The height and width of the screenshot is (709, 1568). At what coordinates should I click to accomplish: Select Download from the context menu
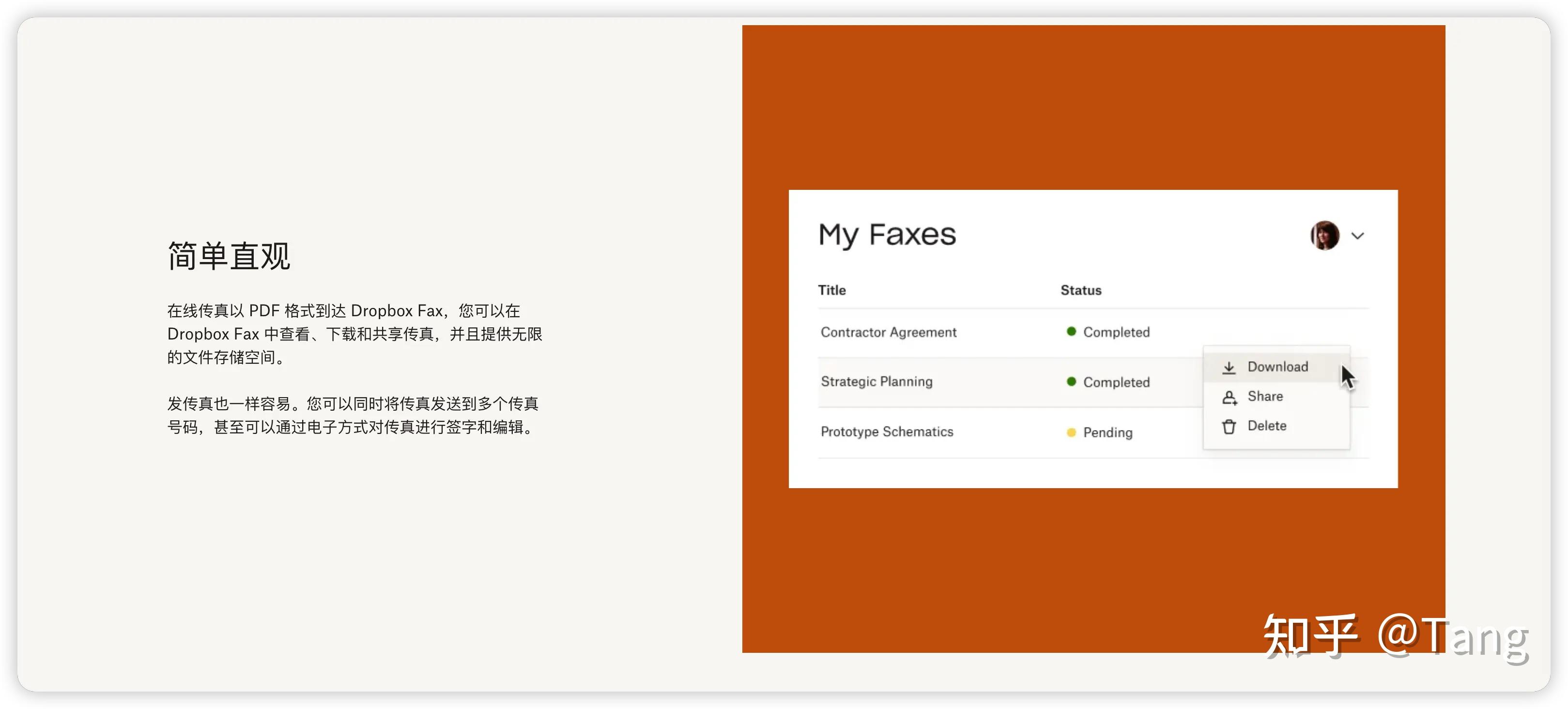[1278, 367]
